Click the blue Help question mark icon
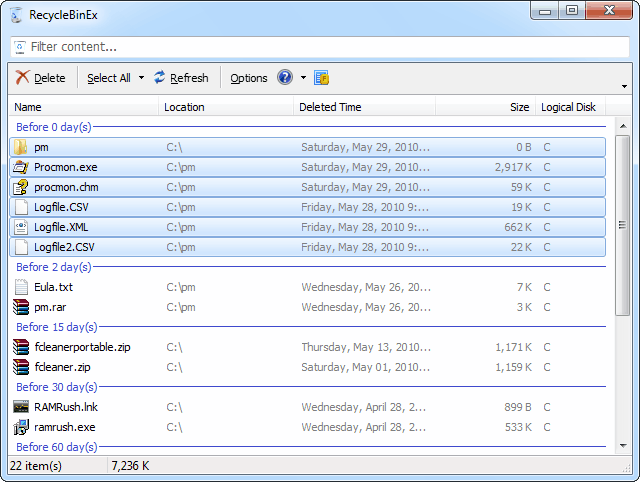 point(285,78)
